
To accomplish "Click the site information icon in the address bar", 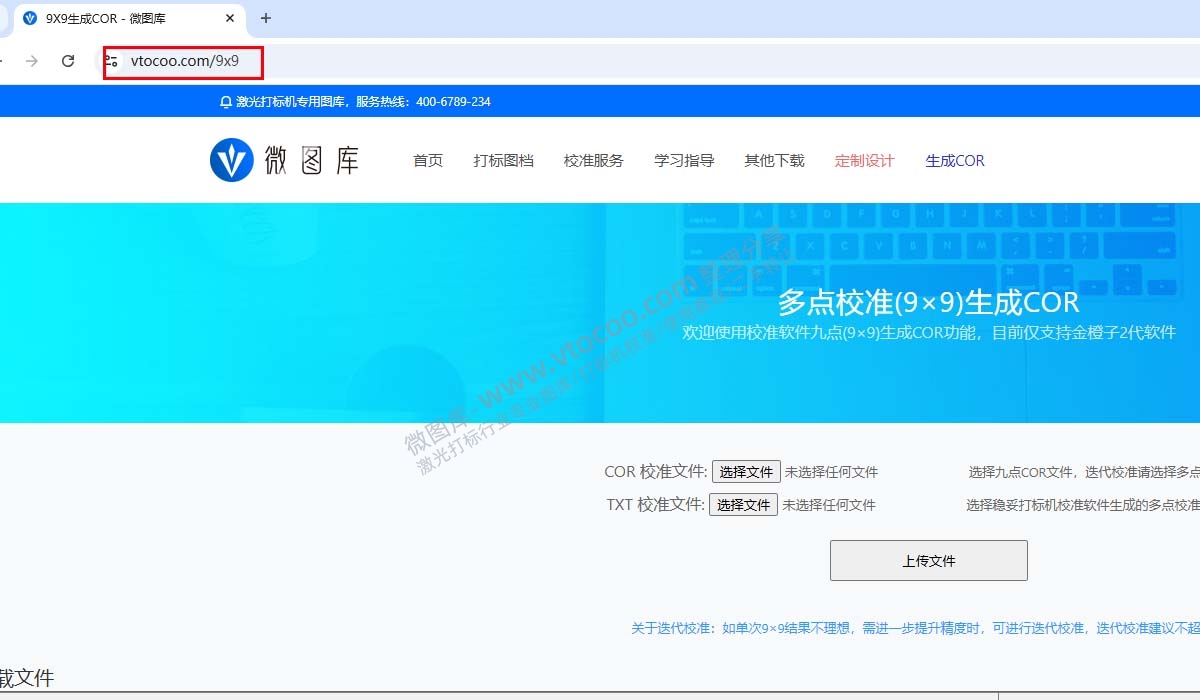I will point(113,61).
